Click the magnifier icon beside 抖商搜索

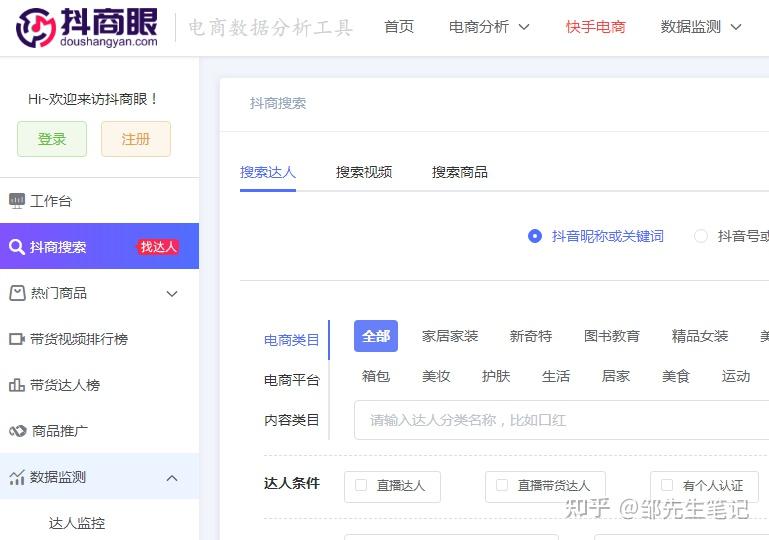[17, 247]
